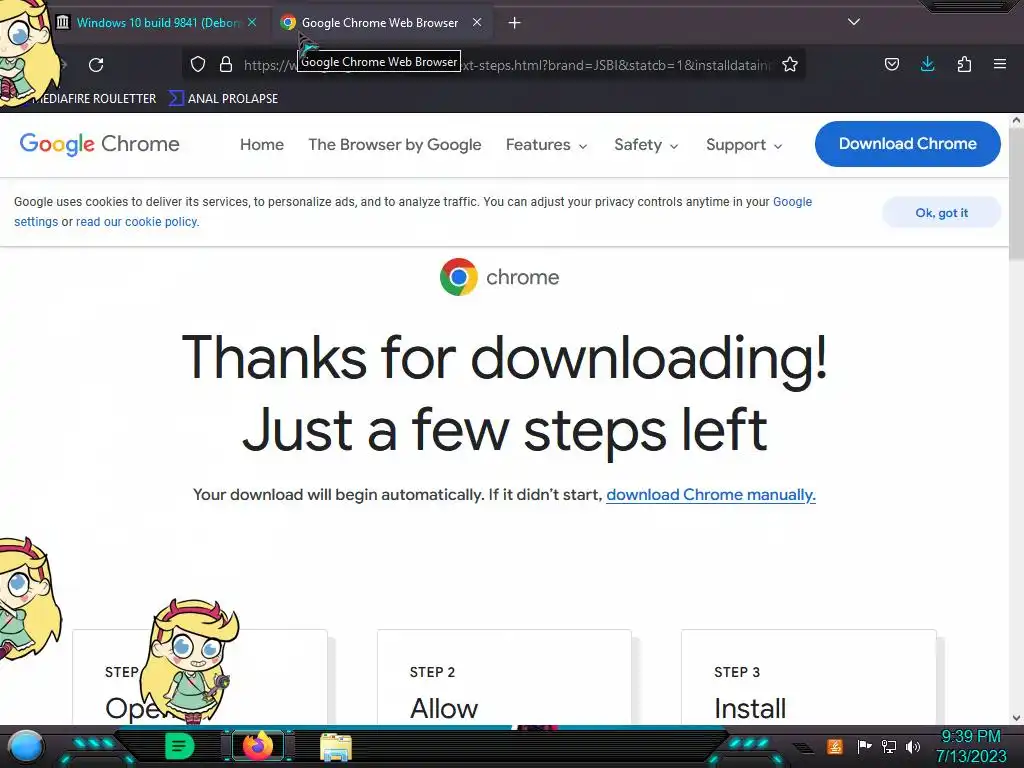Dismiss cookies with Ok, got it
This screenshot has height=768, width=1024.
tap(941, 212)
